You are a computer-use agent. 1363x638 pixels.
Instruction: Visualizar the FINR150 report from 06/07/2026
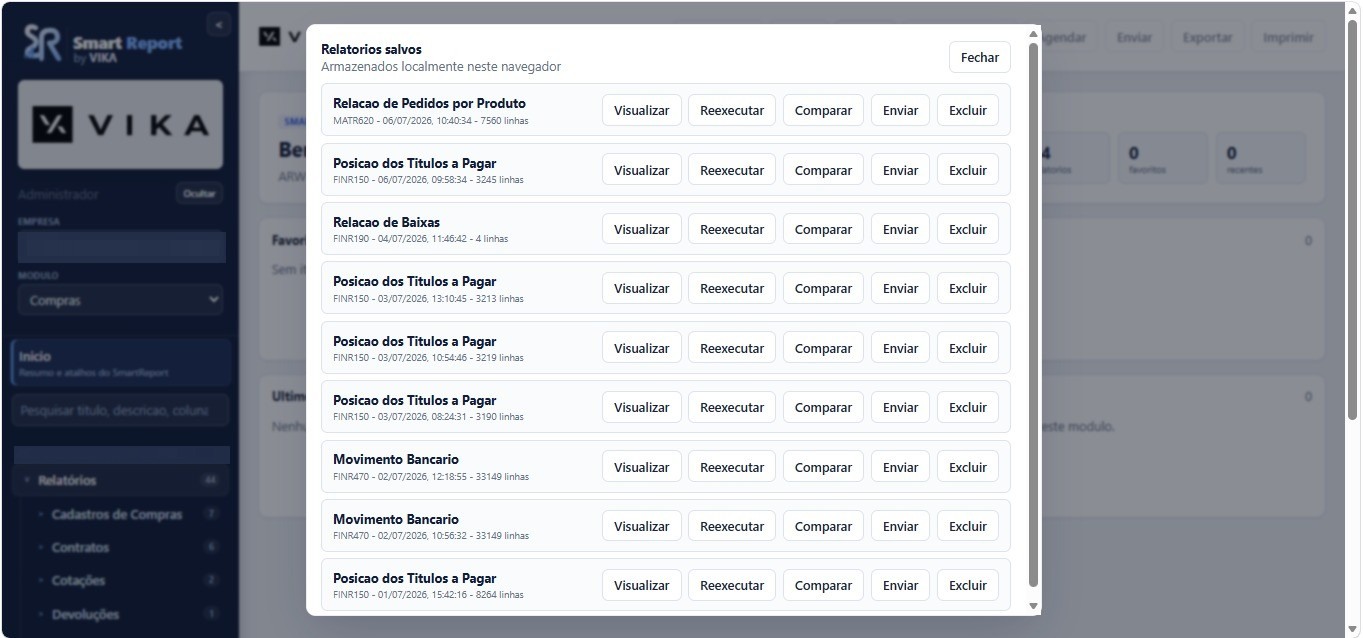[x=641, y=170]
